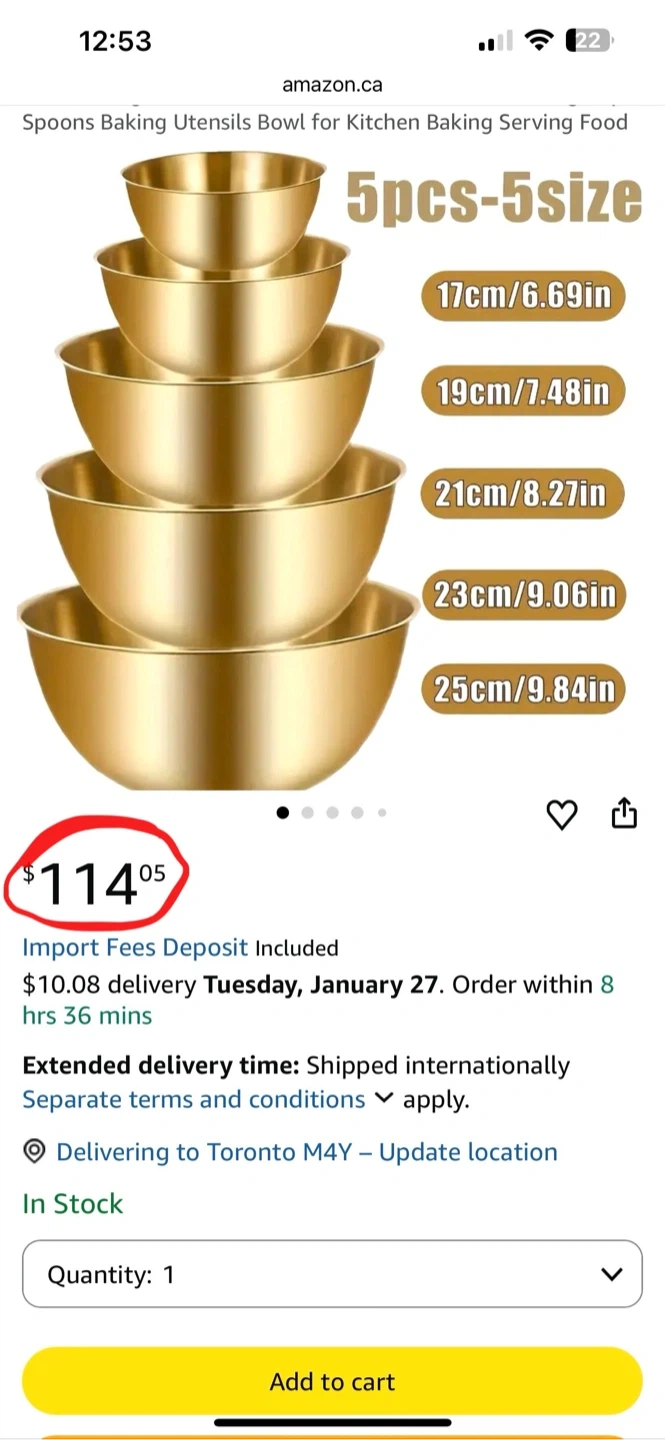Tap the heart wishlist icon
Viewport: 665px width, 1440px height.
pos(562,815)
